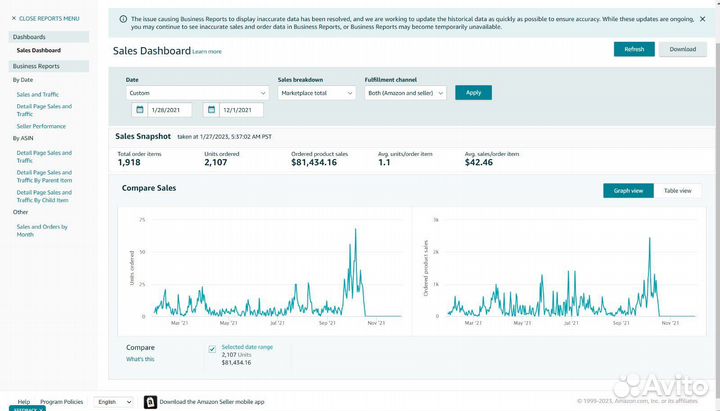Open the Sales breakdown dropdown
Viewport: 720px width, 411px height.
click(316, 92)
